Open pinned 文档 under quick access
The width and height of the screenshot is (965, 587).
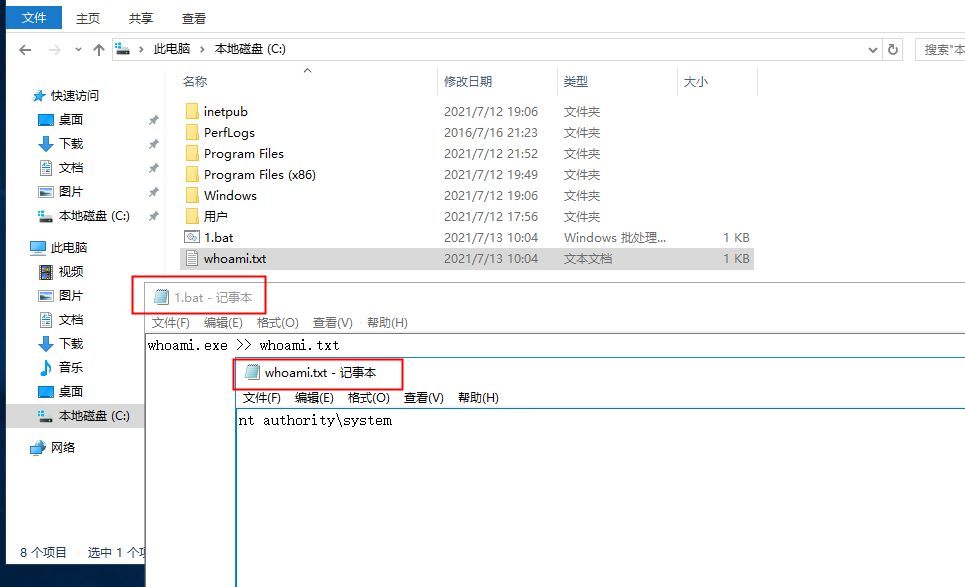pyautogui.click(x=71, y=167)
